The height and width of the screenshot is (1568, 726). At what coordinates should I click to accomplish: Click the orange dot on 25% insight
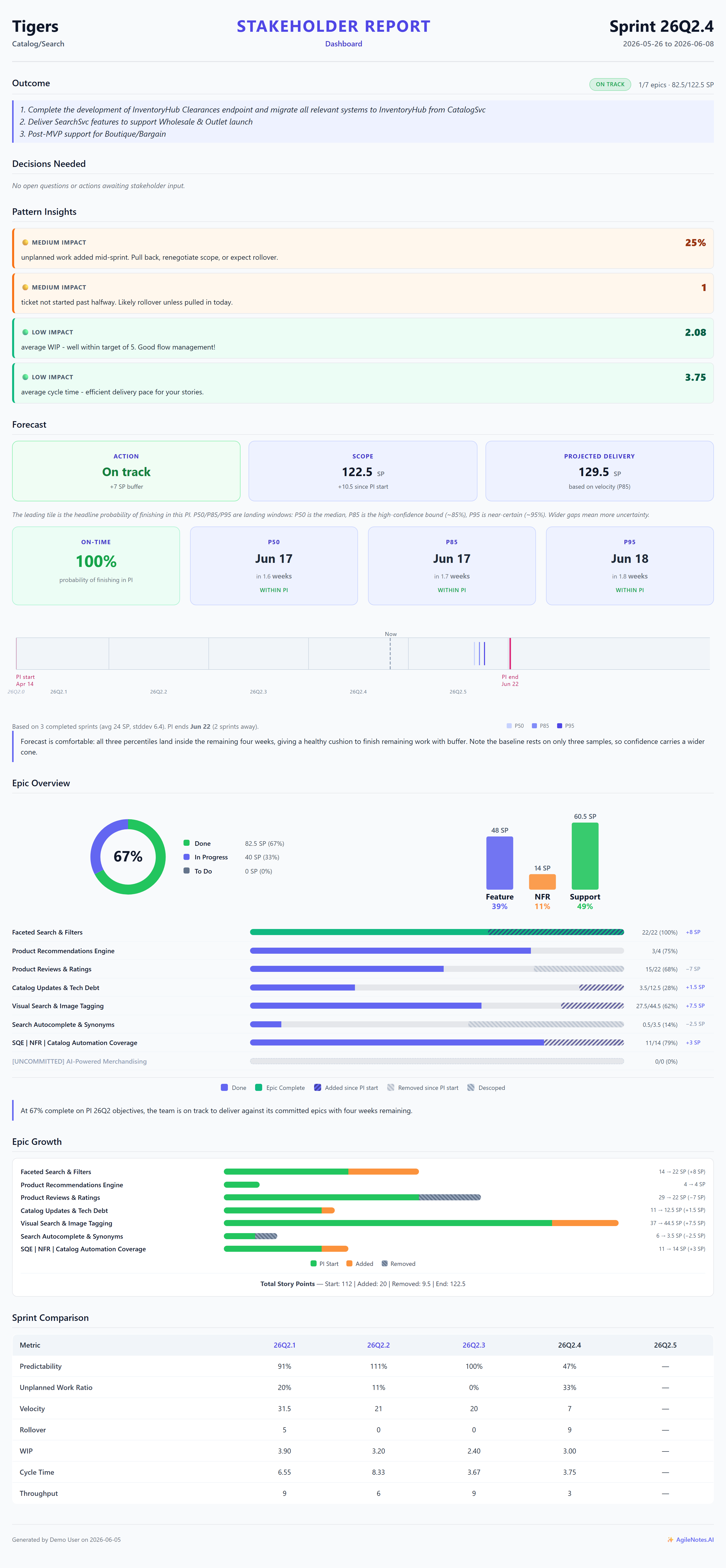click(x=25, y=242)
